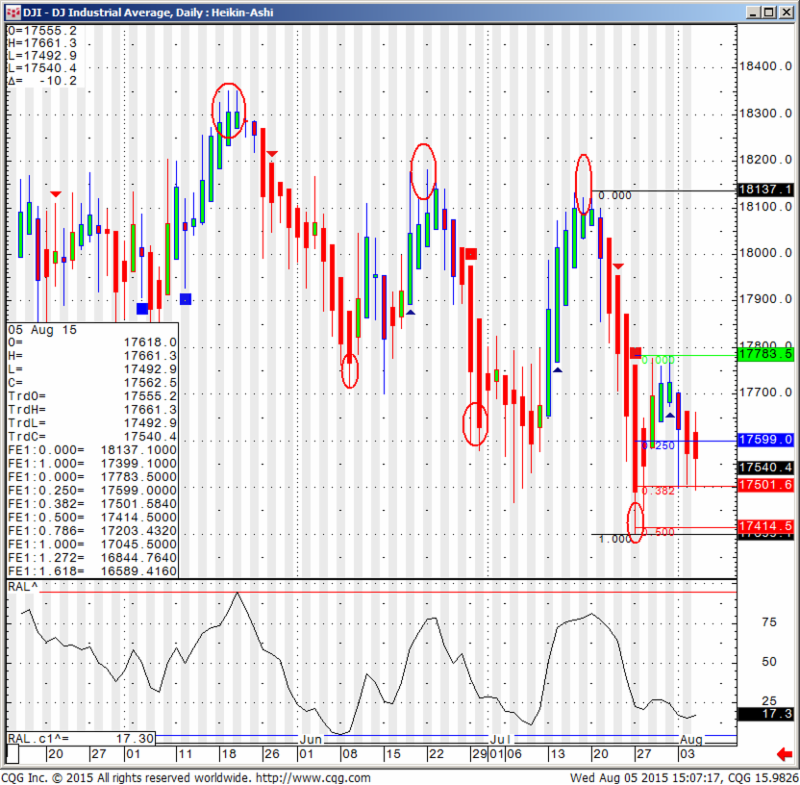The width and height of the screenshot is (800, 785).
Task: Select the blue up triangle marker near July 14
Action: click(557, 370)
